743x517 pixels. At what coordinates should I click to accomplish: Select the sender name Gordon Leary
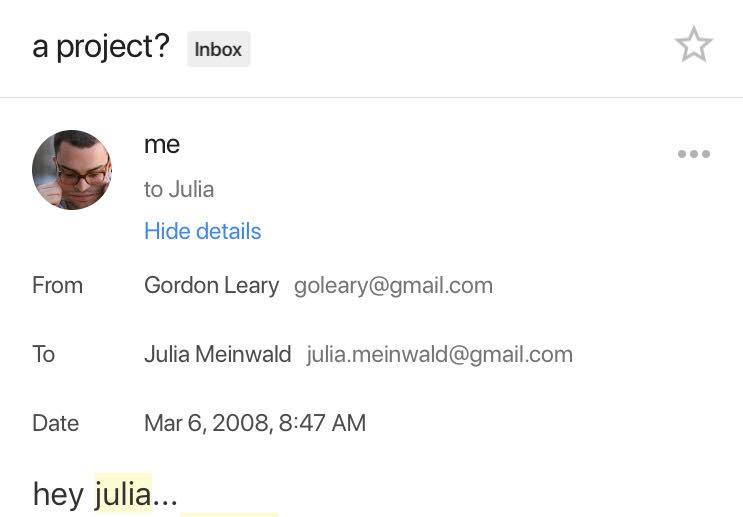tap(211, 285)
